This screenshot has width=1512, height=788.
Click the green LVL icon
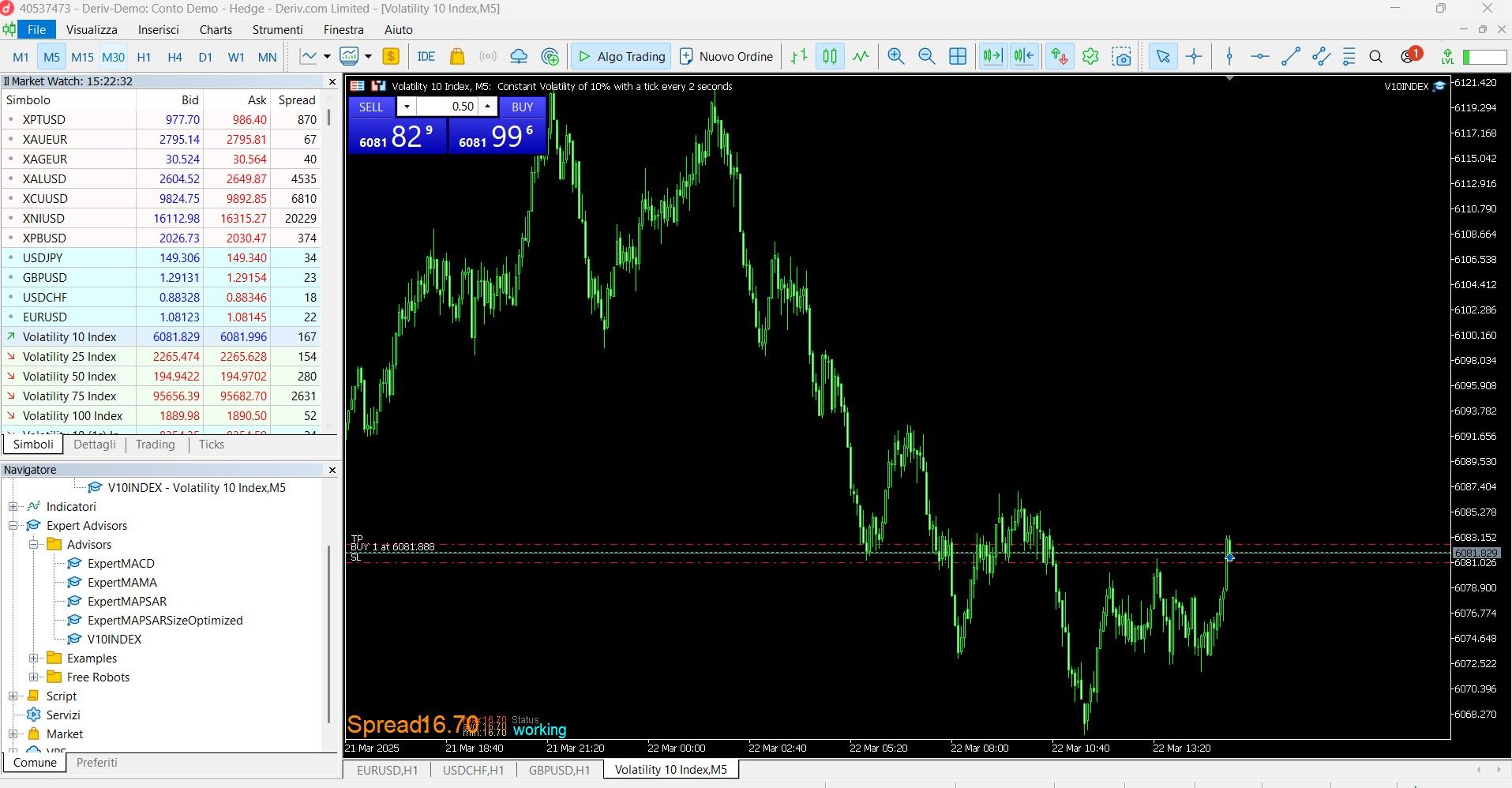click(x=1447, y=57)
